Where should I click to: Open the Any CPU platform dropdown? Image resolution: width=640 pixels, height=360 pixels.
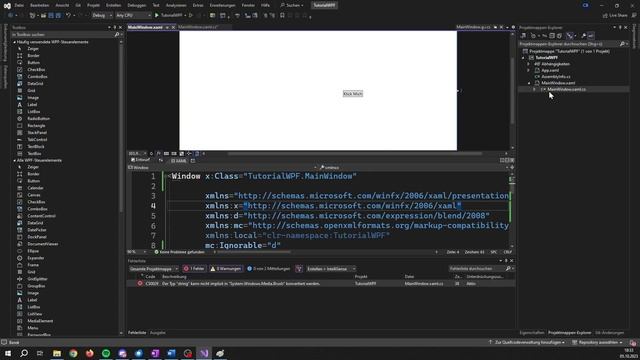[x=133, y=16]
